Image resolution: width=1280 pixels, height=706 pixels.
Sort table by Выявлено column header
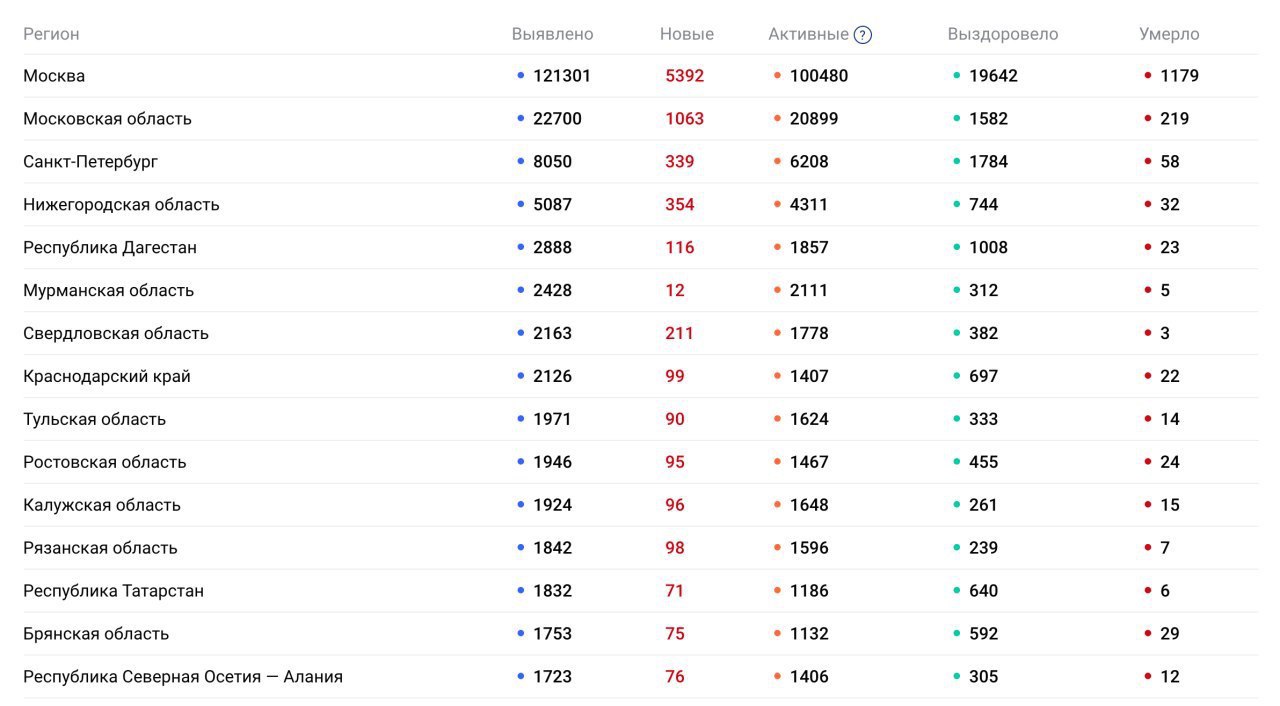[x=552, y=34]
